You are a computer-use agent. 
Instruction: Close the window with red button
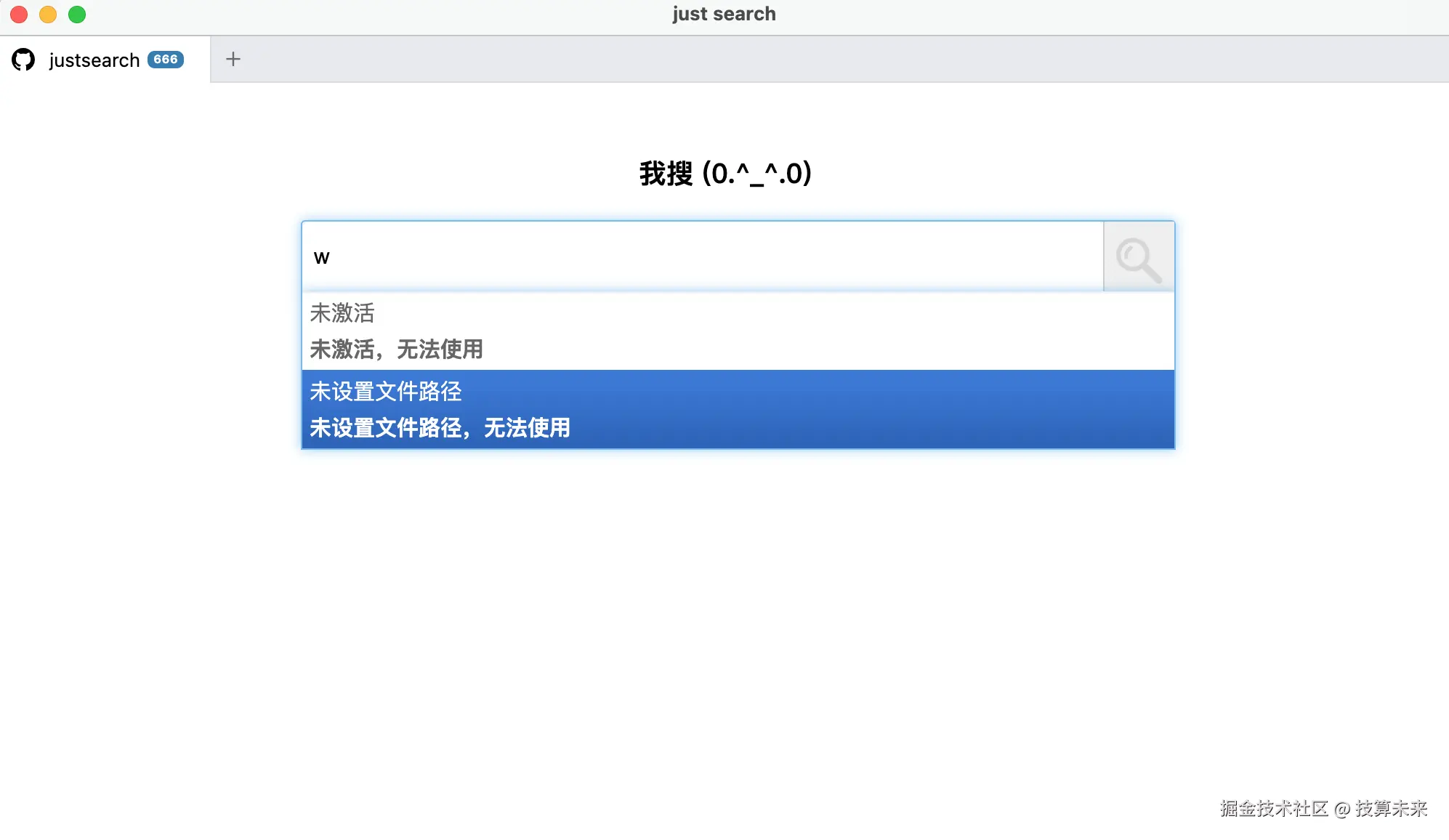pyautogui.click(x=19, y=15)
